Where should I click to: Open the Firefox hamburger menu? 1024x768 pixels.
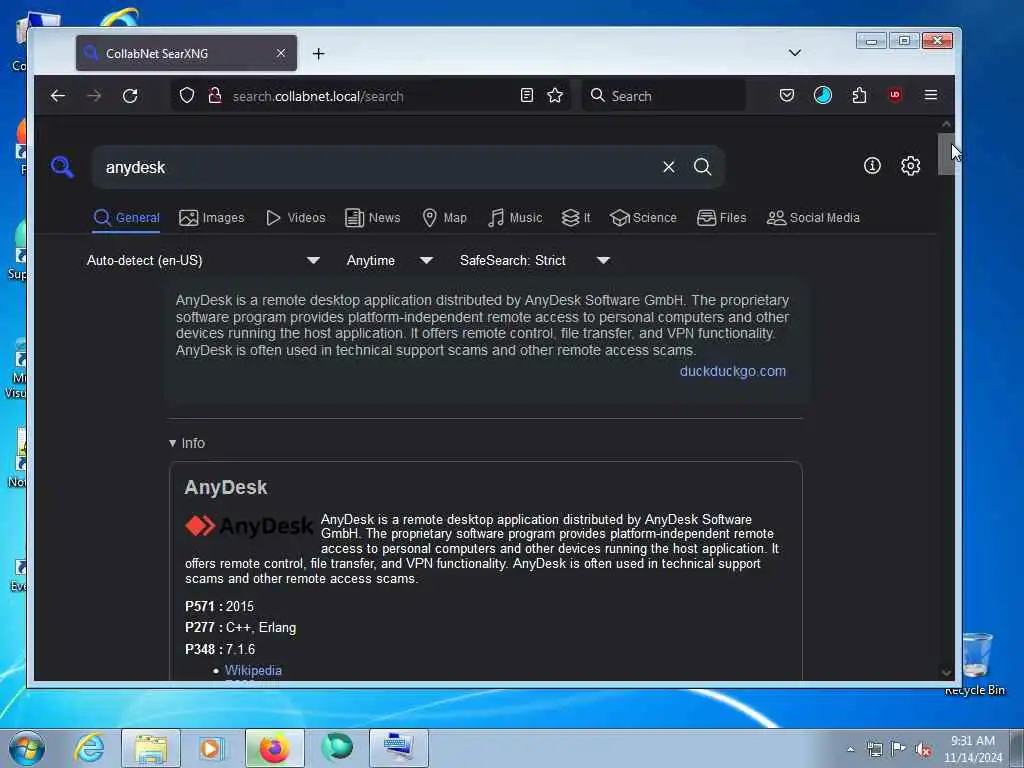pyautogui.click(x=931, y=95)
